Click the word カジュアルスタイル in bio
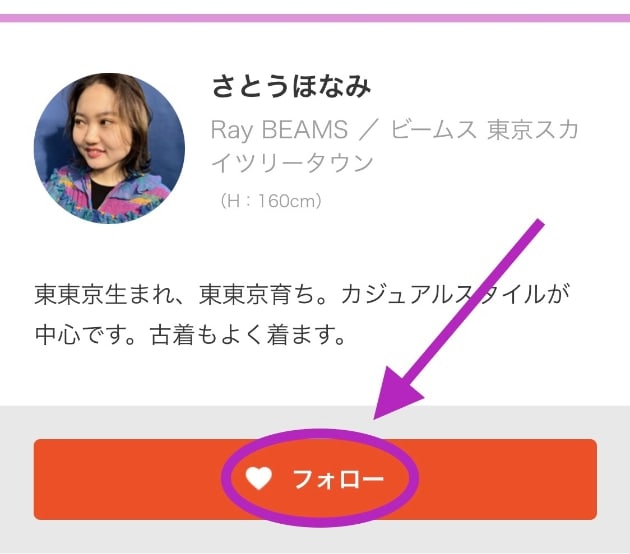The width and height of the screenshot is (630, 554). click(444, 294)
